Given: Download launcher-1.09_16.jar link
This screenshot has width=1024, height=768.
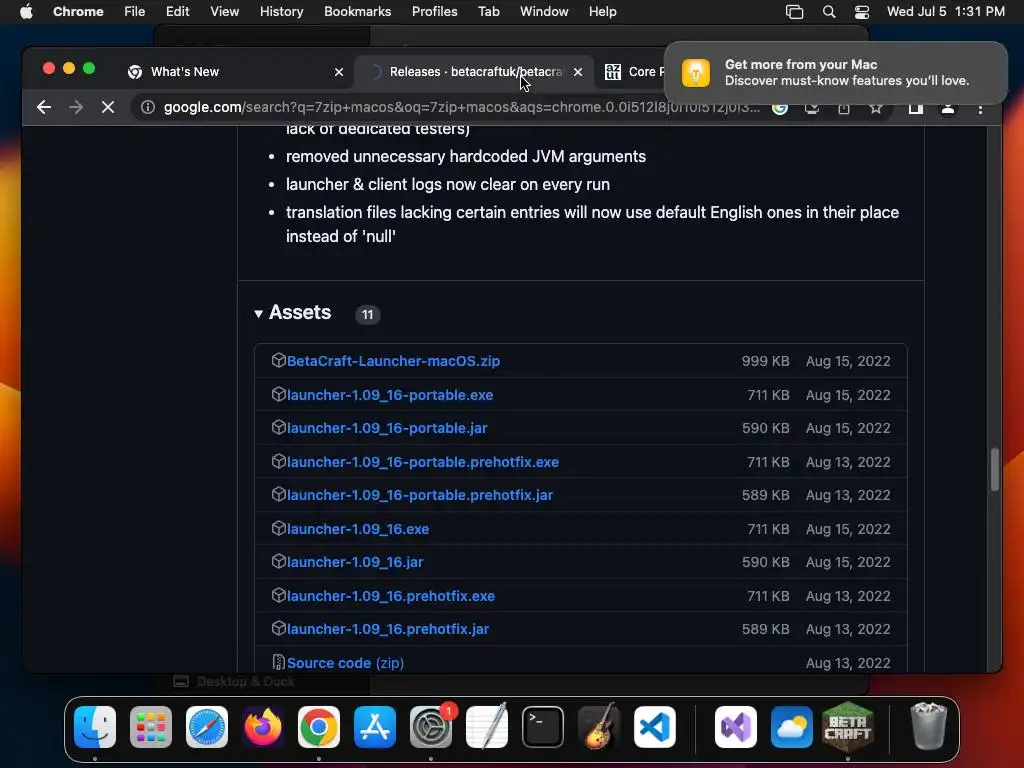Looking at the screenshot, I should (355, 562).
